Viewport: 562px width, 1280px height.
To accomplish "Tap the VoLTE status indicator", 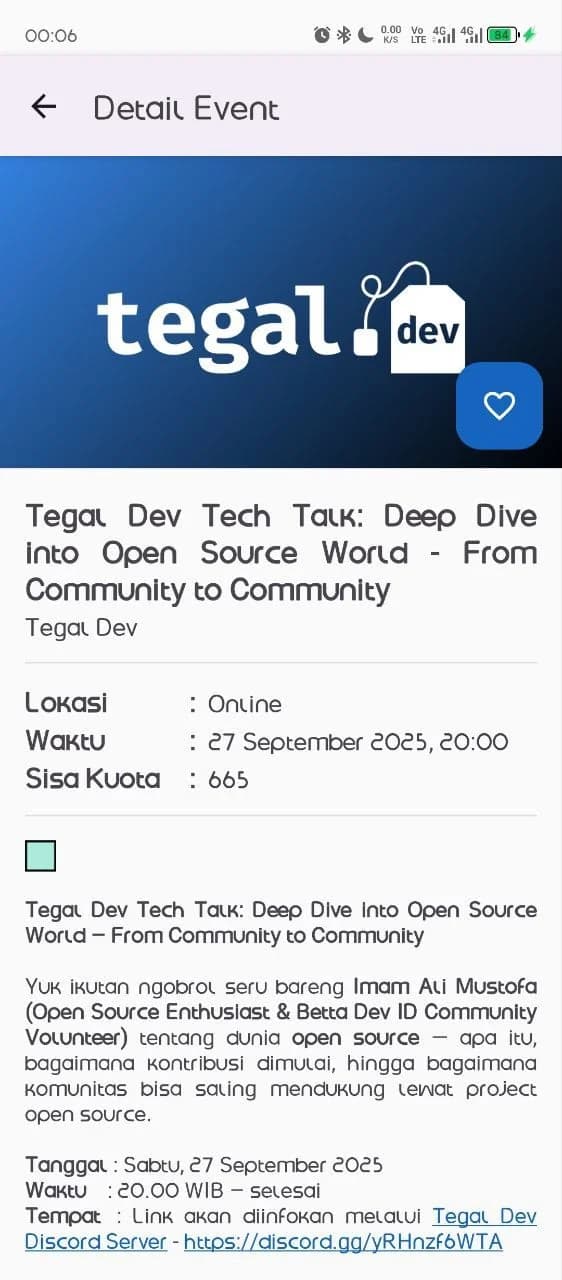I will [x=418, y=35].
